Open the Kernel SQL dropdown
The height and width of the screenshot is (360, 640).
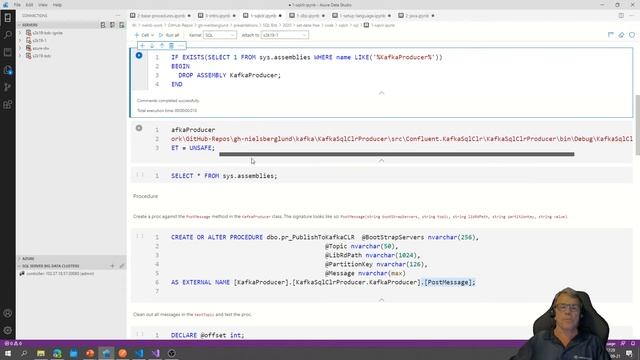pos(220,35)
